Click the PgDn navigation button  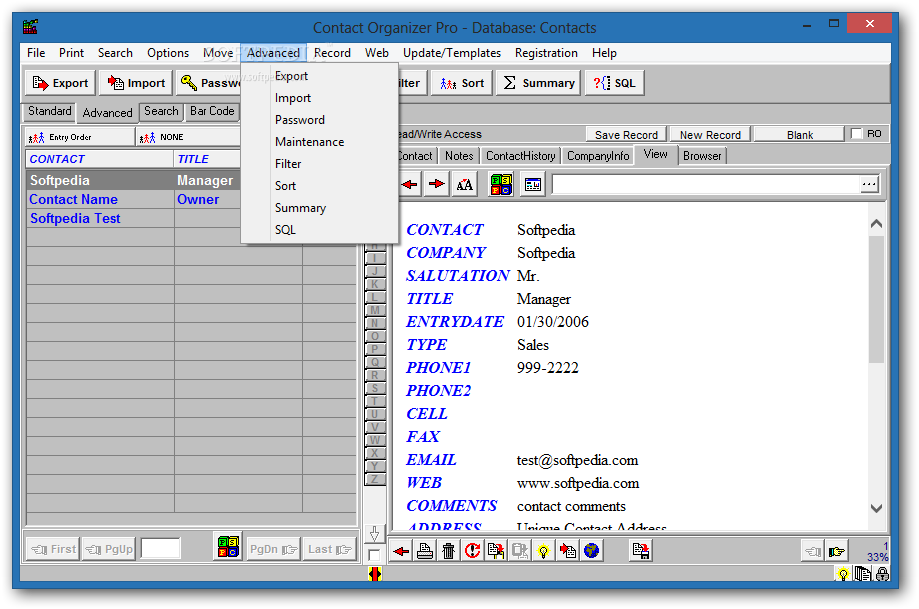pos(273,549)
